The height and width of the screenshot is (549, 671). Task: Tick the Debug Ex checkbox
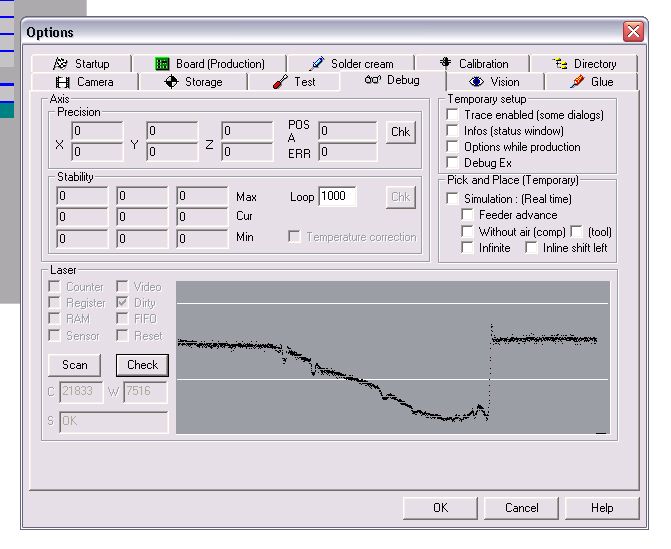452,163
